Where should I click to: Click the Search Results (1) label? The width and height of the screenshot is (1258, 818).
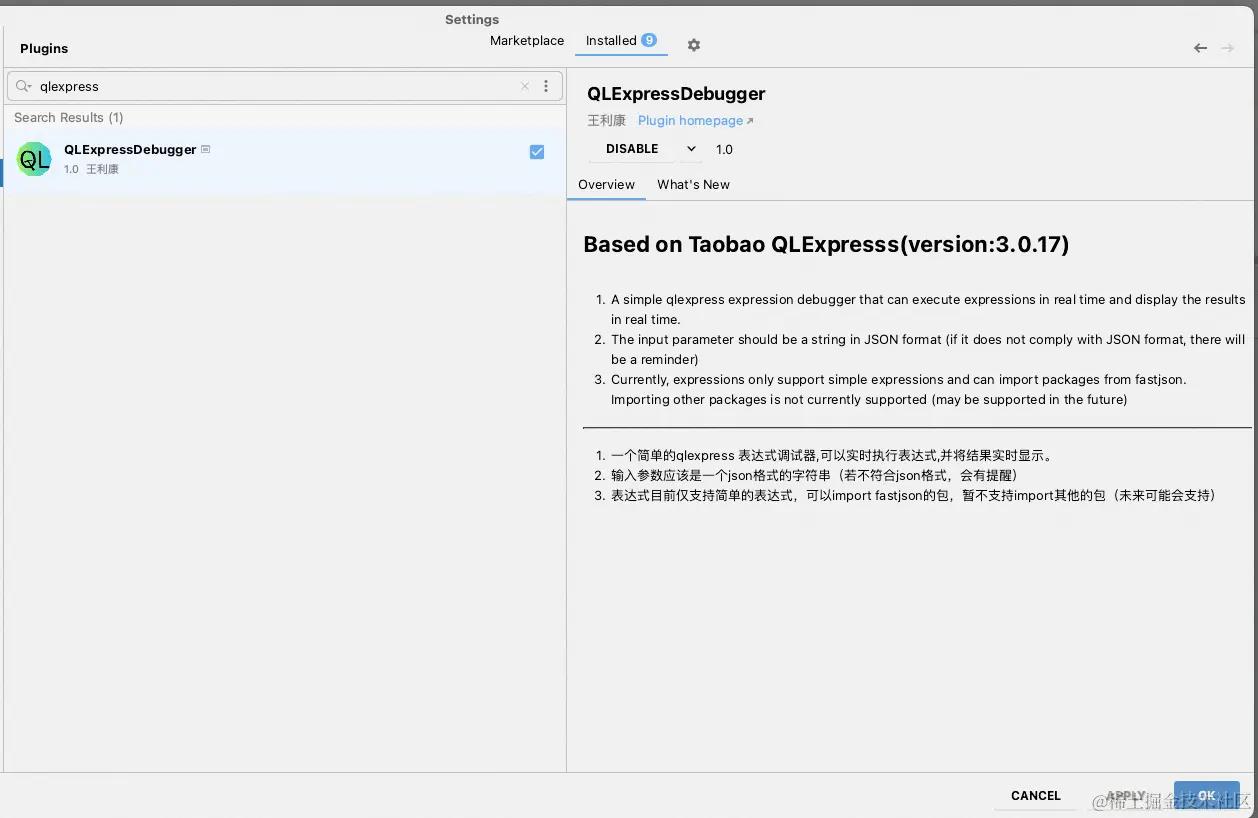[69, 118]
